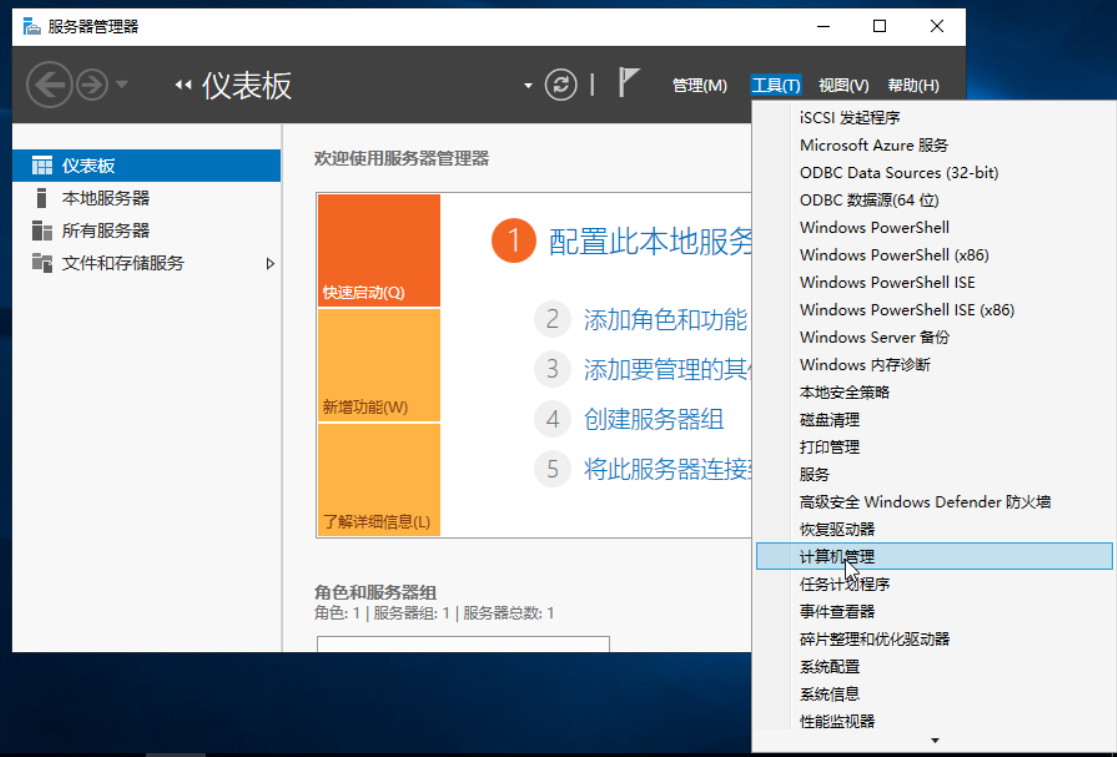Open ODBC 数据源(64 位)

tap(934, 200)
